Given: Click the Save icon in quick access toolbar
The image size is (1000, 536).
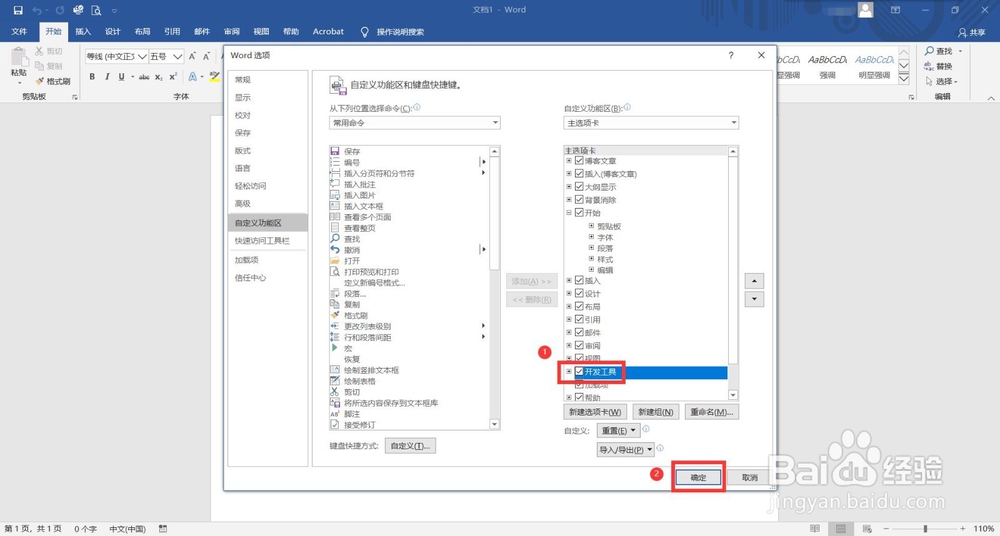Looking at the screenshot, I should (x=18, y=10).
